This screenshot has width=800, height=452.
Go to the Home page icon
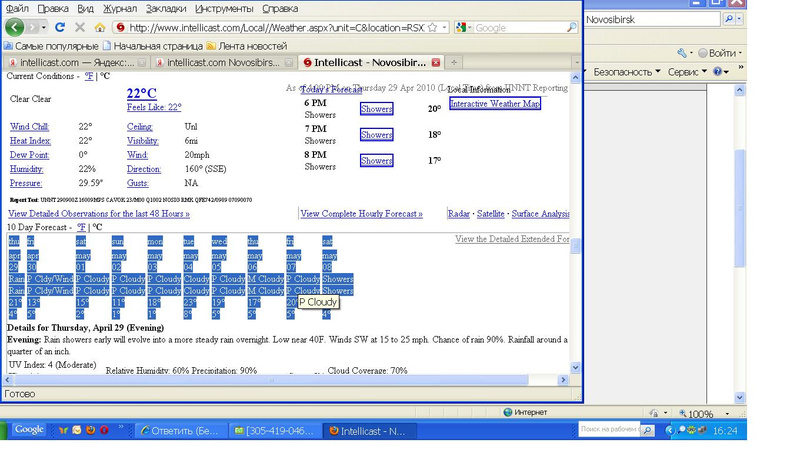pos(99,28)
